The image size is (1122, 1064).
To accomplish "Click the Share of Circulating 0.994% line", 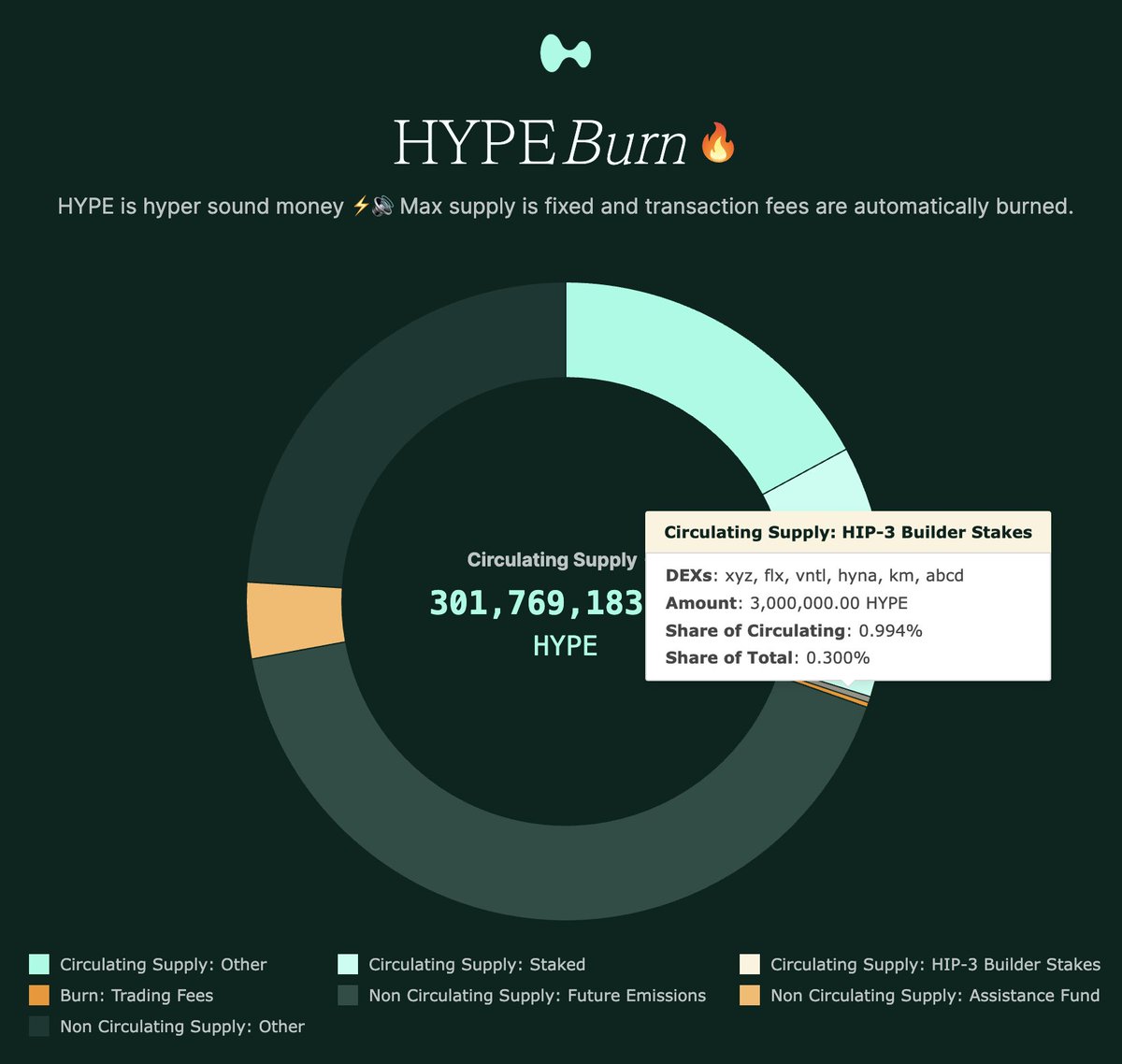I will tap(794, 630).
